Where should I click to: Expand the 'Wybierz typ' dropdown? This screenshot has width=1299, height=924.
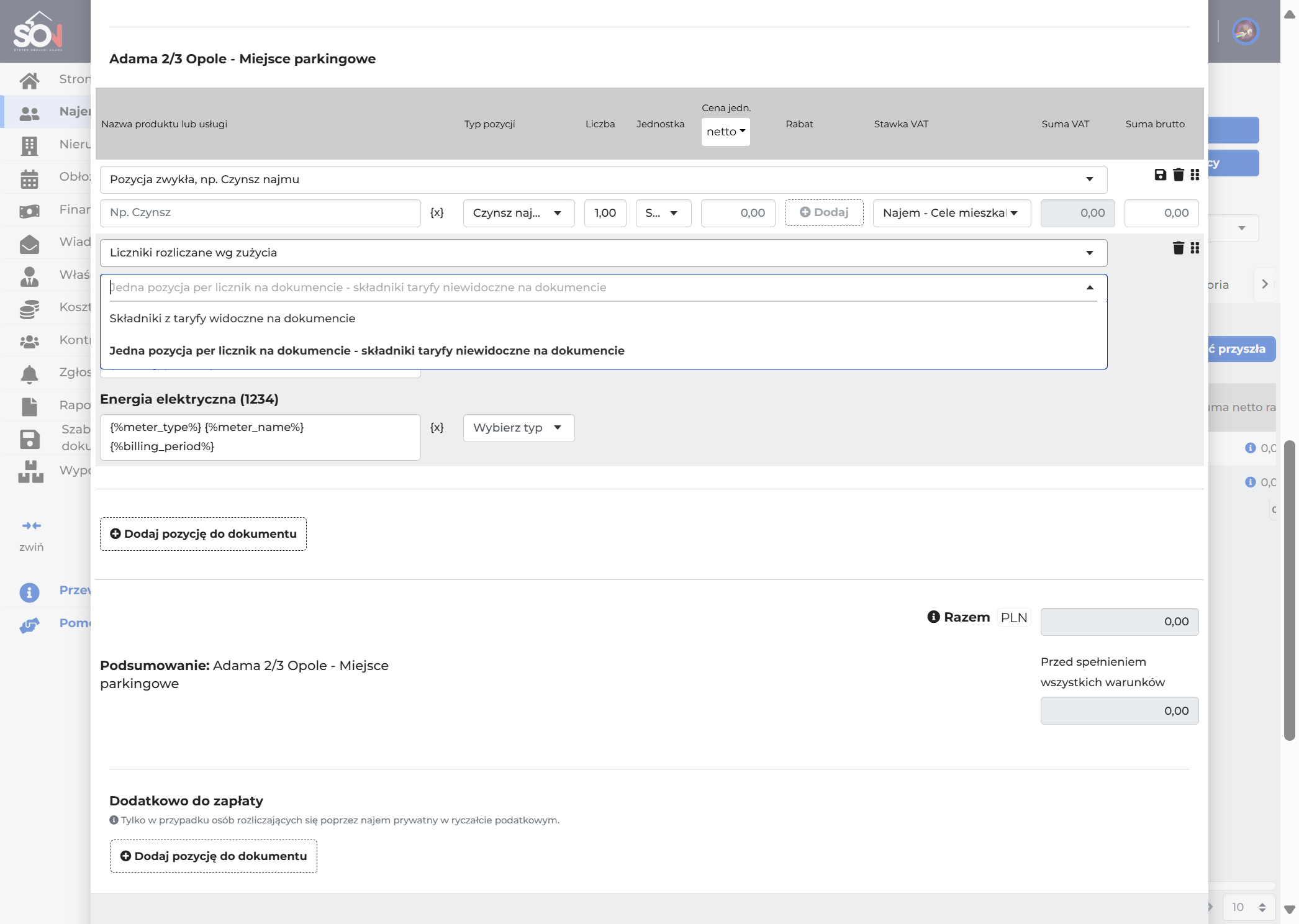click(518, 428)
